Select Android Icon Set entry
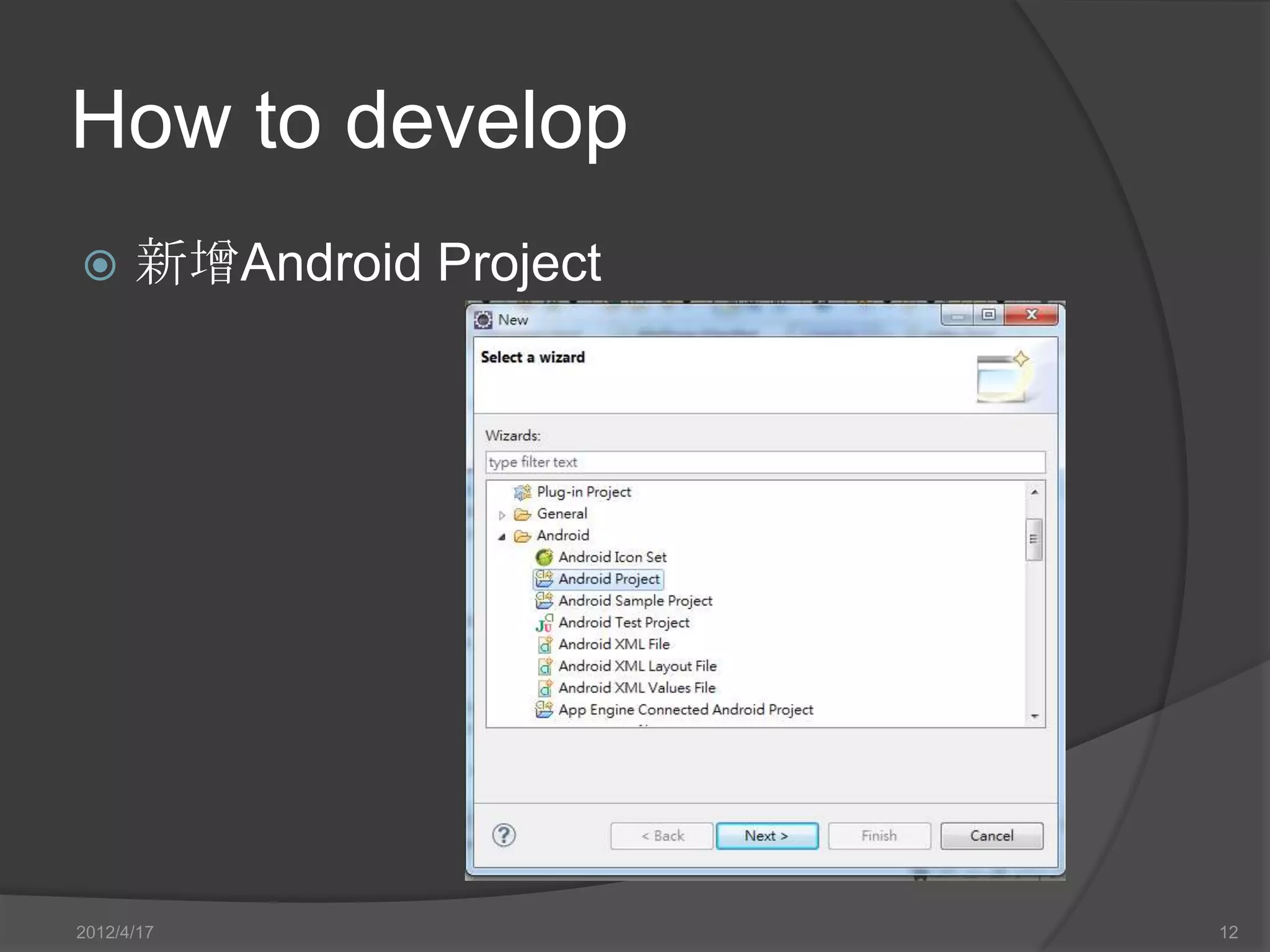1270x952 pixels. (x=612, y=557)
